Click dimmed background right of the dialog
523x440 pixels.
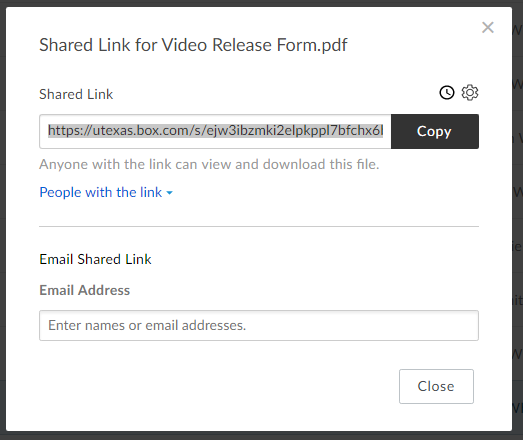(518, 220)
